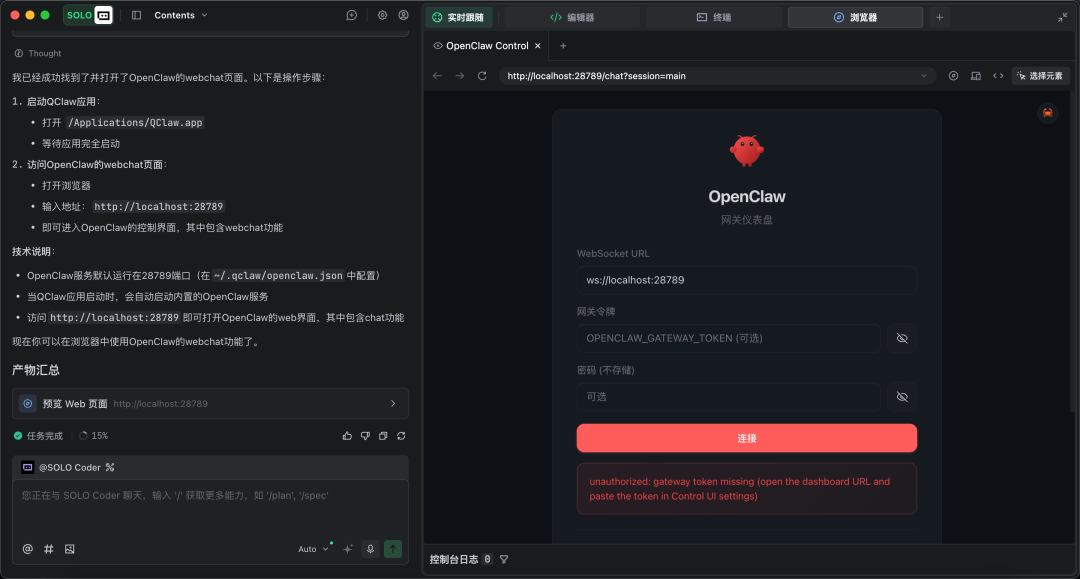Regenerate the response with refresh icon
The height and width of the screenshot is (579, 1080).
[401, 436]
